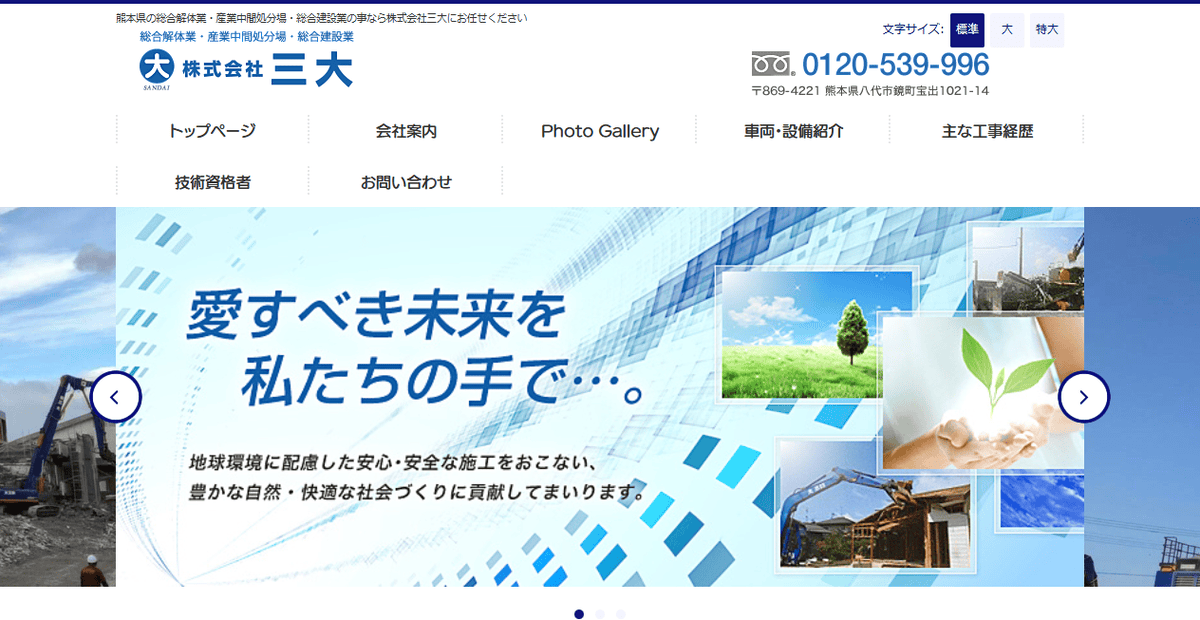Switch to the Photo Gallery section
The image size is (1200, 620).
(x=599, y=130)
